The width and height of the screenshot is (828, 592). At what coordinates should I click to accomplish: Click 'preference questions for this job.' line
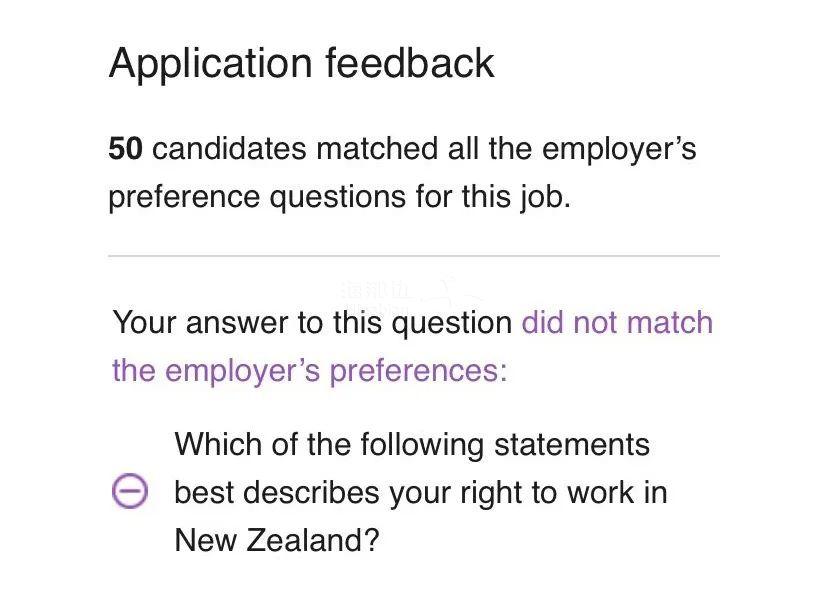pyautogui.click(x=340, y=197)
